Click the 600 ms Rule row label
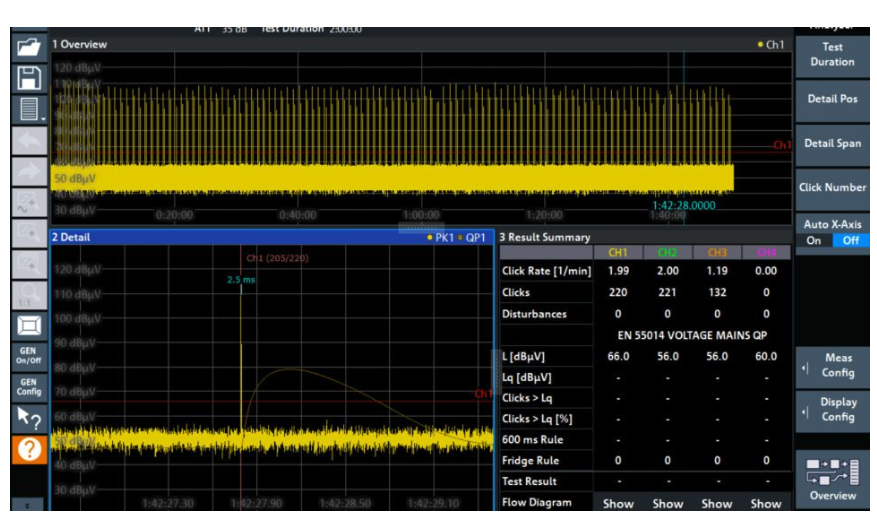 click(532, 440)
